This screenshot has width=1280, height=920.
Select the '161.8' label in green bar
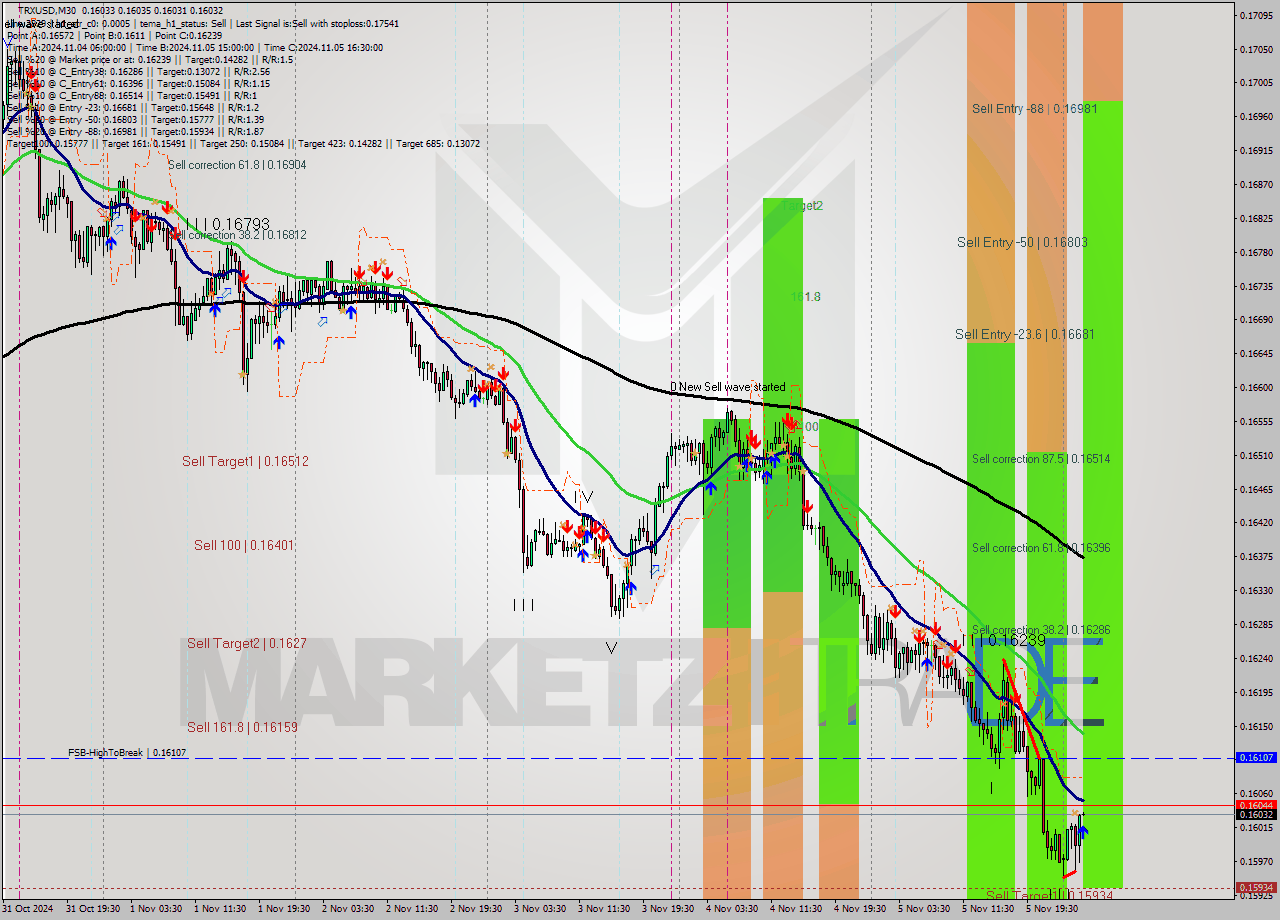point(805,297)
